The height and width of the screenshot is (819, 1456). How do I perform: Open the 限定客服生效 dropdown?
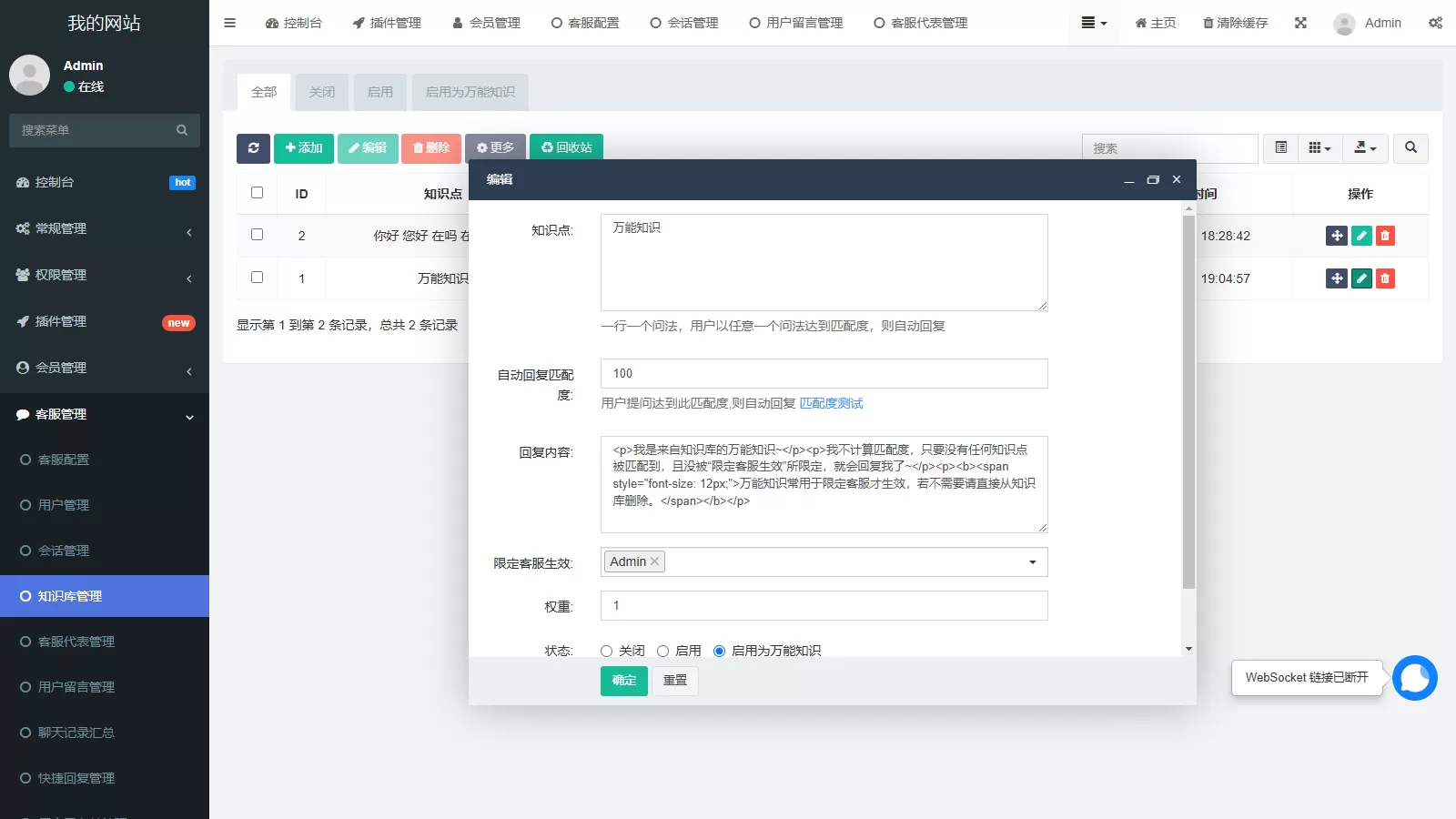(x=1031, y=561)
